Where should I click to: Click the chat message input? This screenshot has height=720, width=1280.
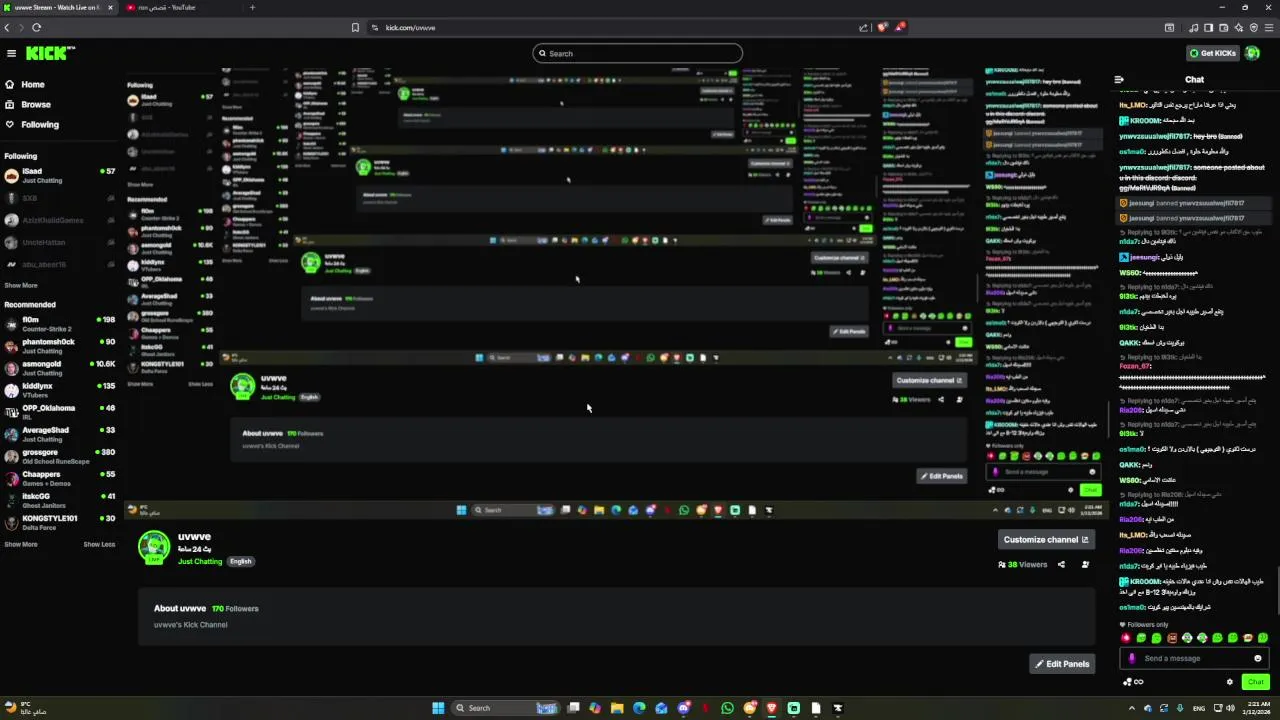point(1195,658)
